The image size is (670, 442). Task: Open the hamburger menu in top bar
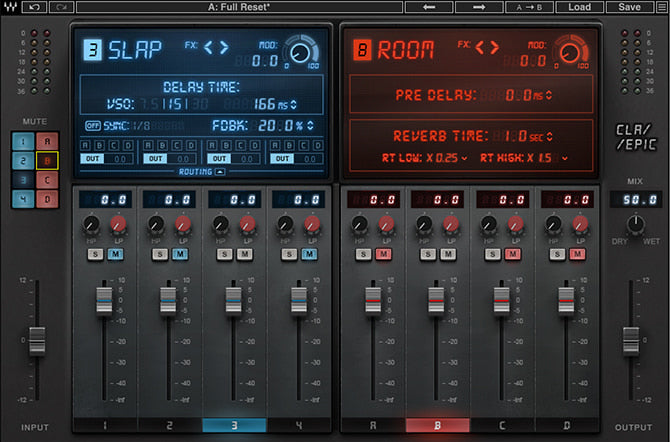661,7
